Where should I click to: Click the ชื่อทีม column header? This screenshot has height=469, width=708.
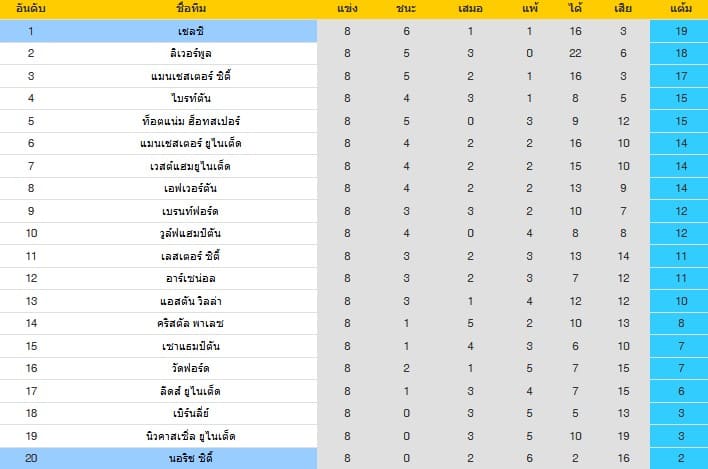(x=190, y=9)
